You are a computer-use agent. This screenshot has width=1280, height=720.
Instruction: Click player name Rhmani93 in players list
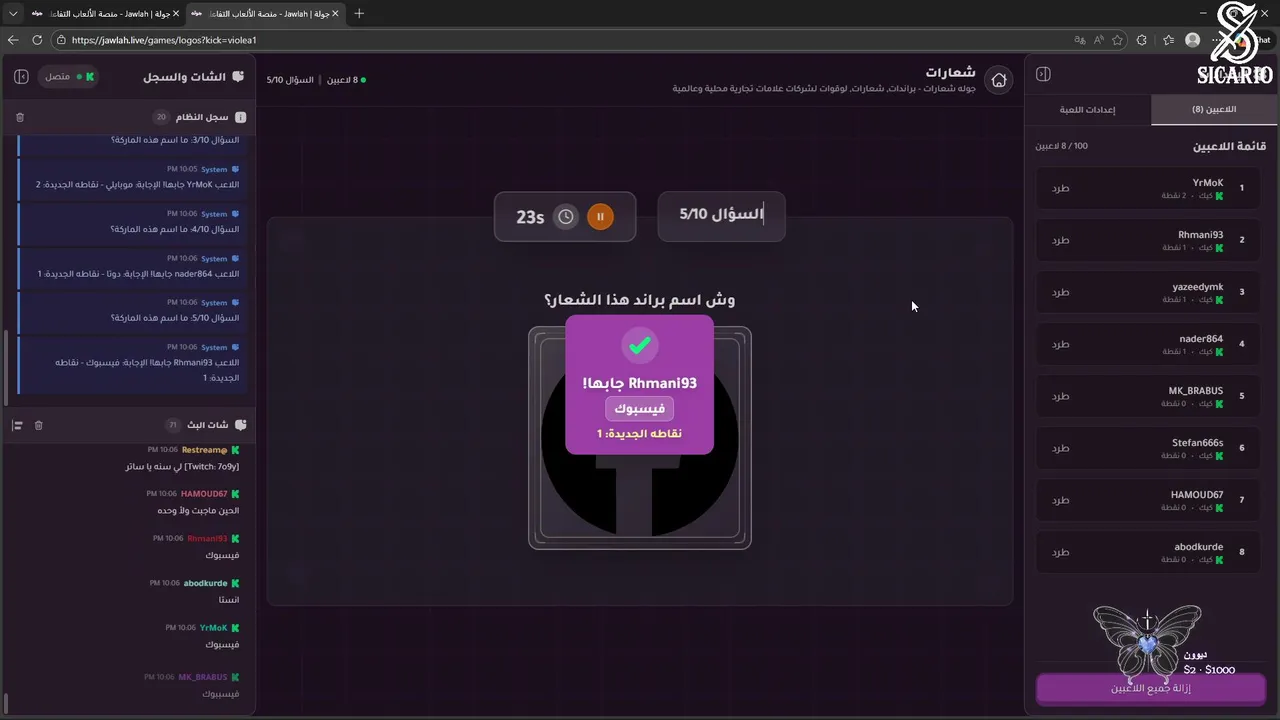[x=1201, y=235]
